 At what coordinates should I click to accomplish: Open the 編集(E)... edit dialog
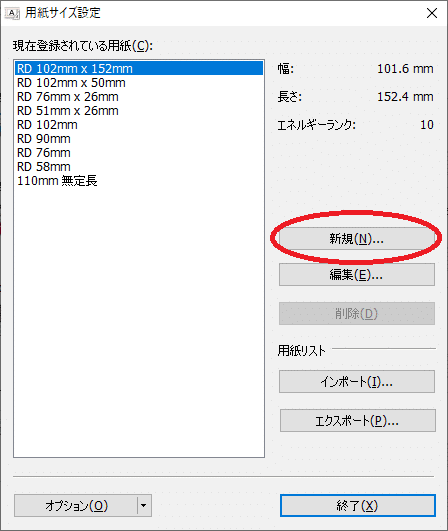pos(357,275)
